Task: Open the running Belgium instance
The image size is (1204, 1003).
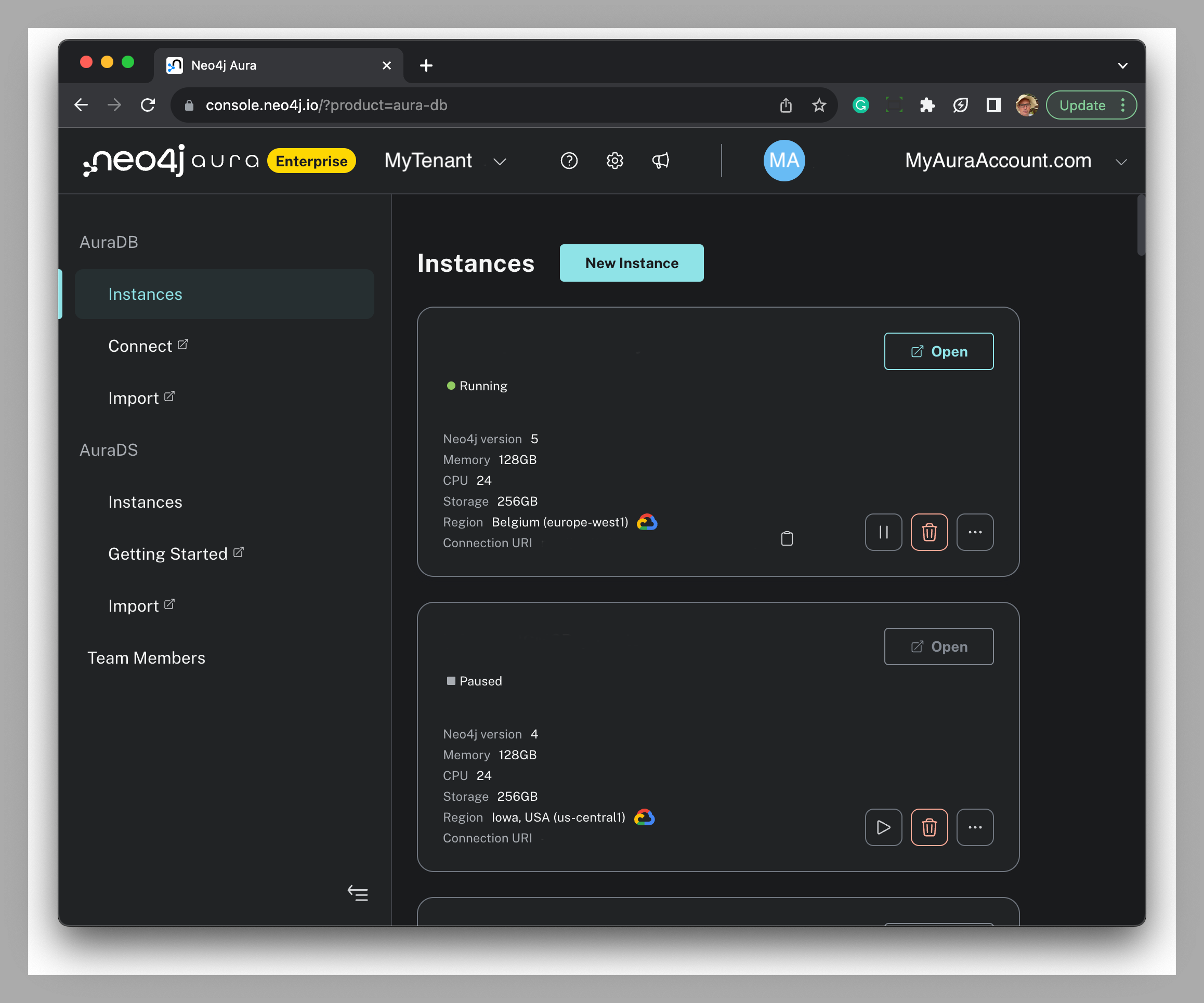Action: click(x=938, y=351)
